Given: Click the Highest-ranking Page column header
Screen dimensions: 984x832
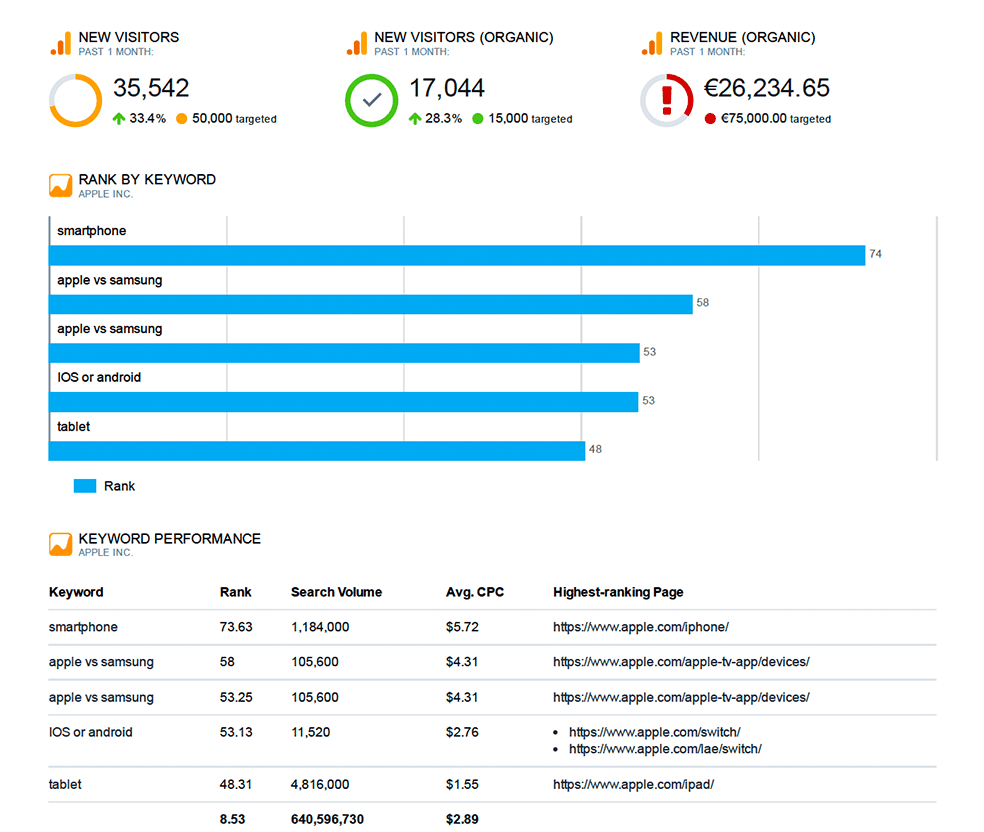Looking at the screenshot, I should pyautogui.click(x=618, y=592).
